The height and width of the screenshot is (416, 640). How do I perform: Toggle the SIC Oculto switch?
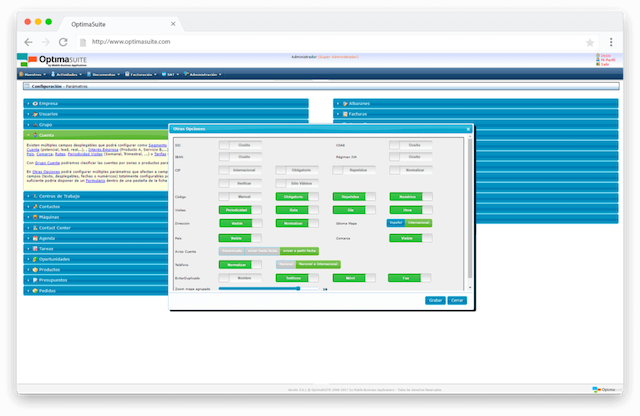point(240,145)
